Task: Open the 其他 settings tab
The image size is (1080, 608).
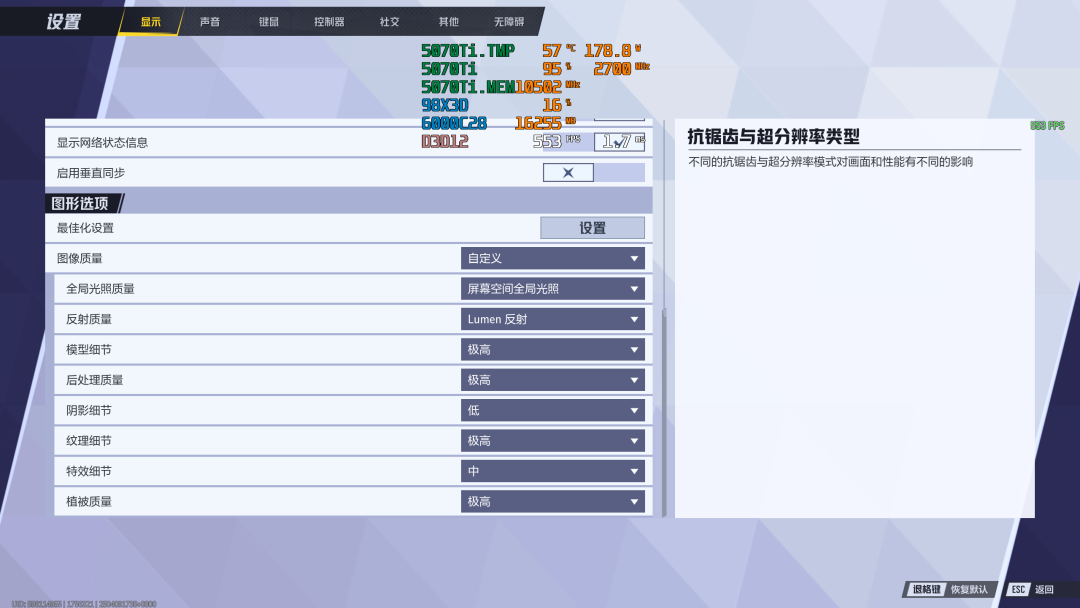Action: pyautogui.click(x=448, y=21)
